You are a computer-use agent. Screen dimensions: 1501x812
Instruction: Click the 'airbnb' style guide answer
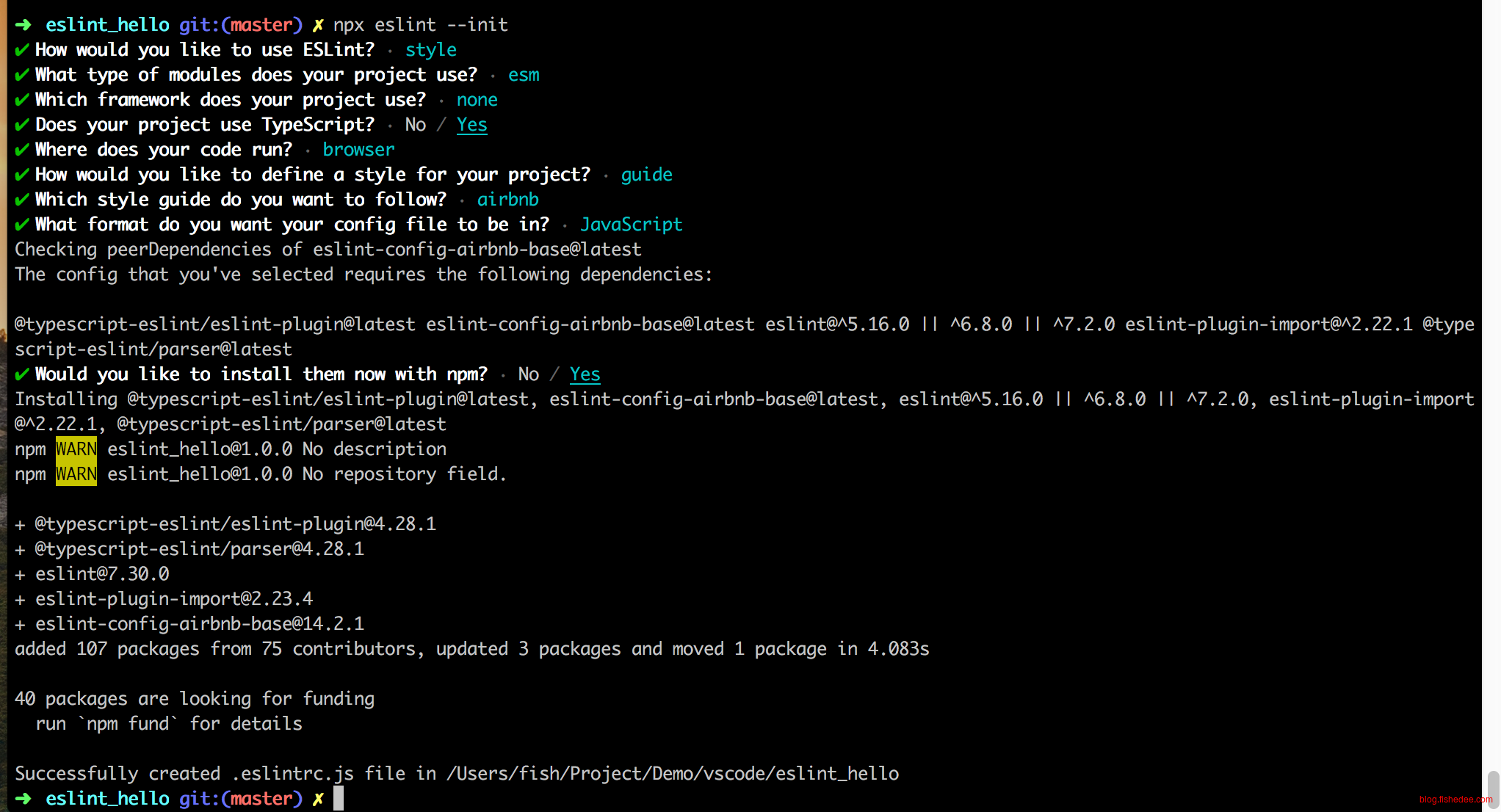(508, 200)
